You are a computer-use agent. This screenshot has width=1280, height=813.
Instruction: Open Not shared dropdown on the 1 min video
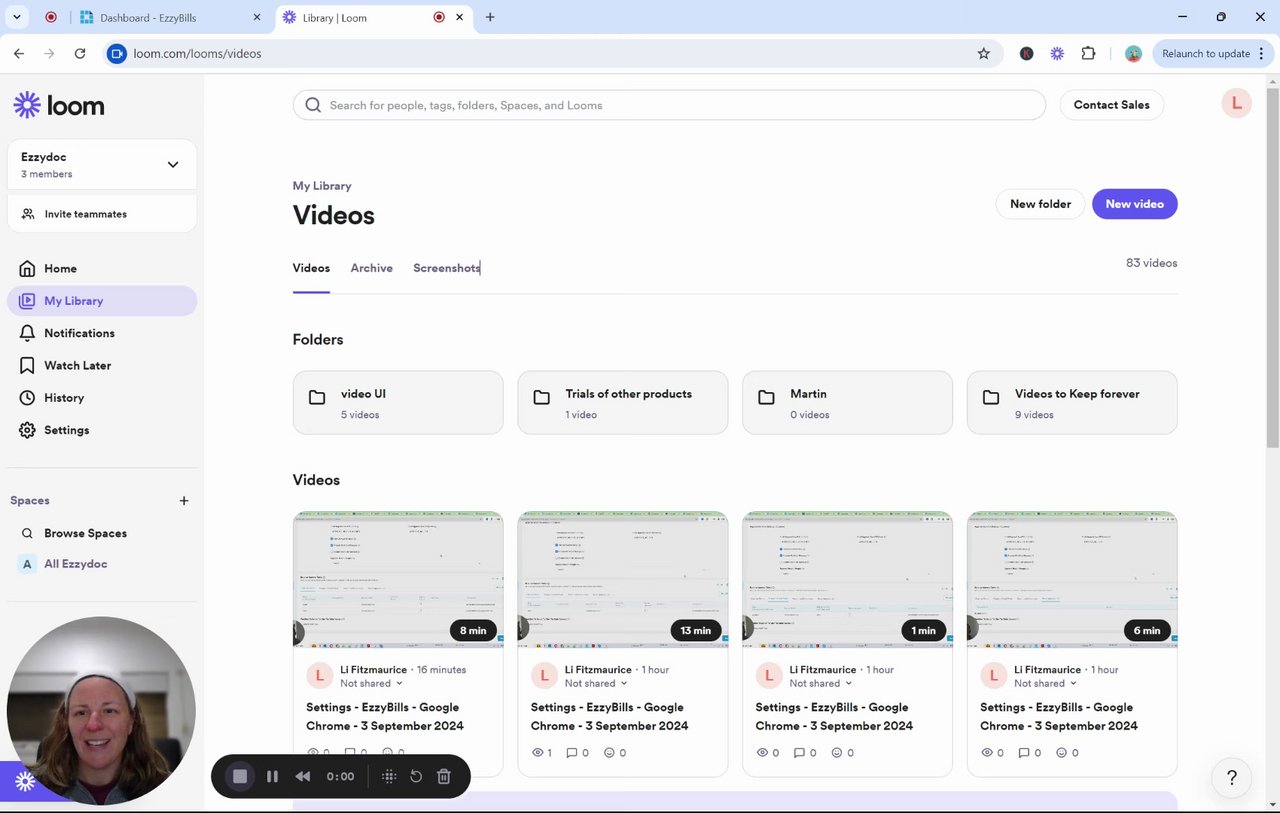pos(821,684)
